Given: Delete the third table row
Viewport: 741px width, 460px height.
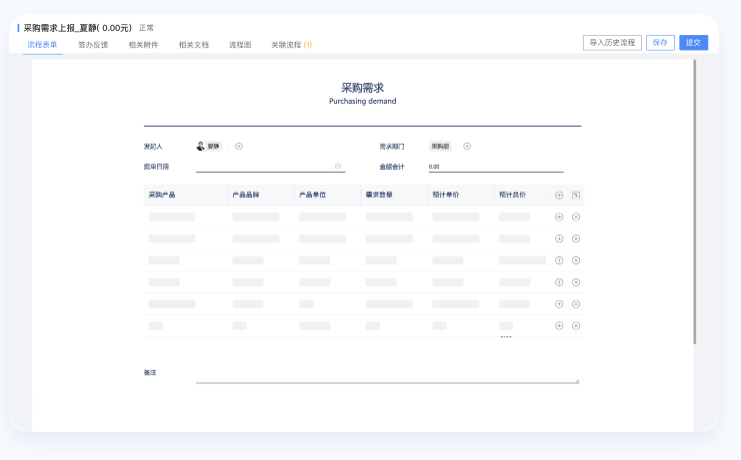Looking at the screenshot, I should 576,260.
